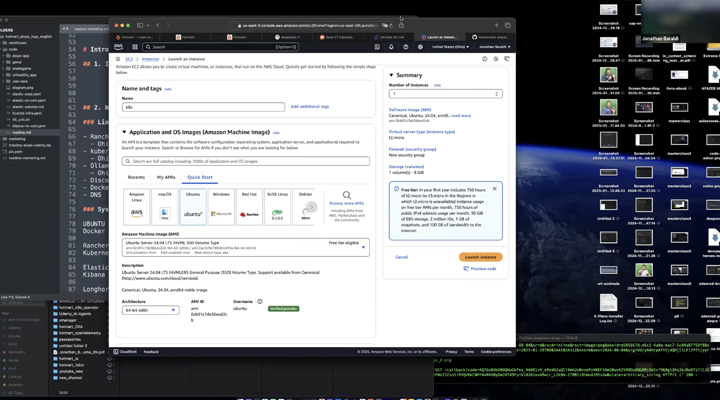Close the Free tier info box
Screen dimensions: 720x400
click(x=495, y=189)
